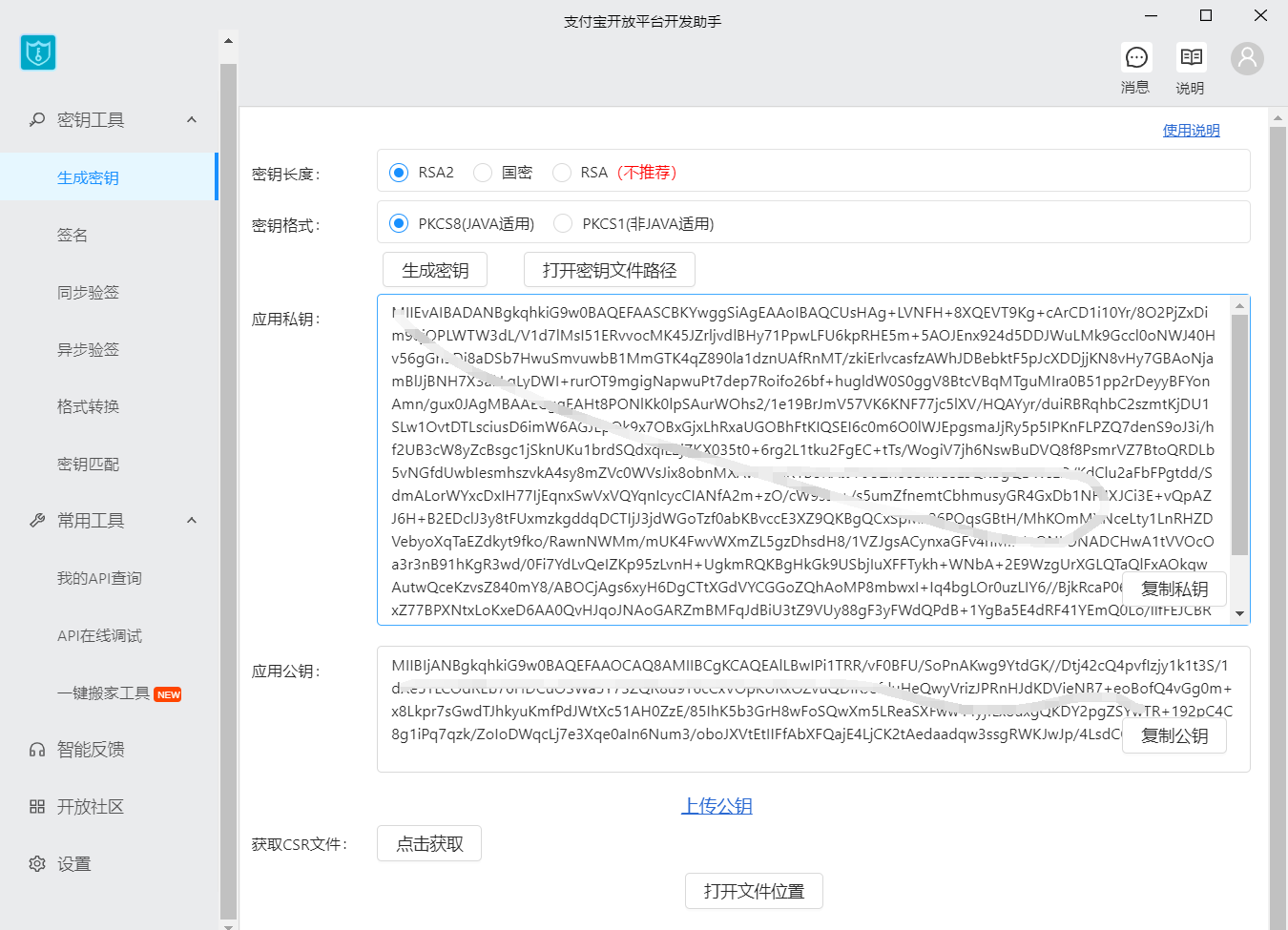1288x930 pixels.
Task: Open the 格式转换 sidebar item
Action: pyautogui.click(x=109, y=406)
